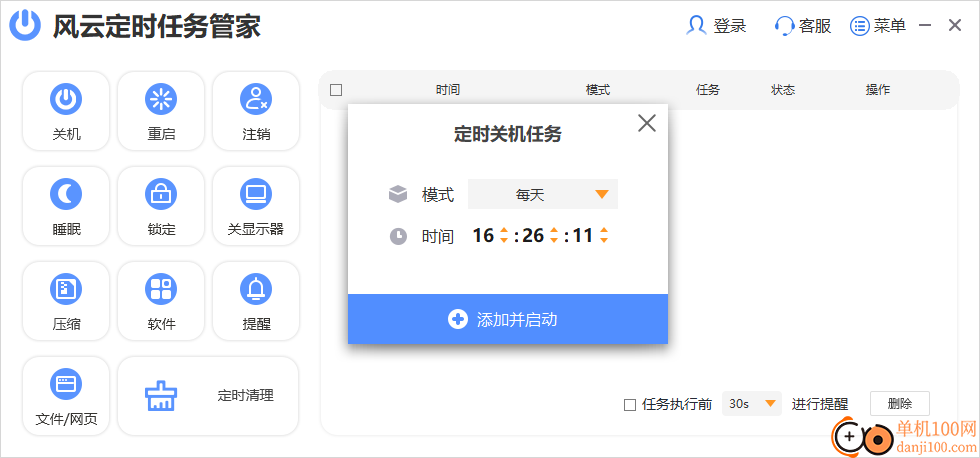Expand the 模式 每天 dropdown
The image size is (980, 458).
542,194
